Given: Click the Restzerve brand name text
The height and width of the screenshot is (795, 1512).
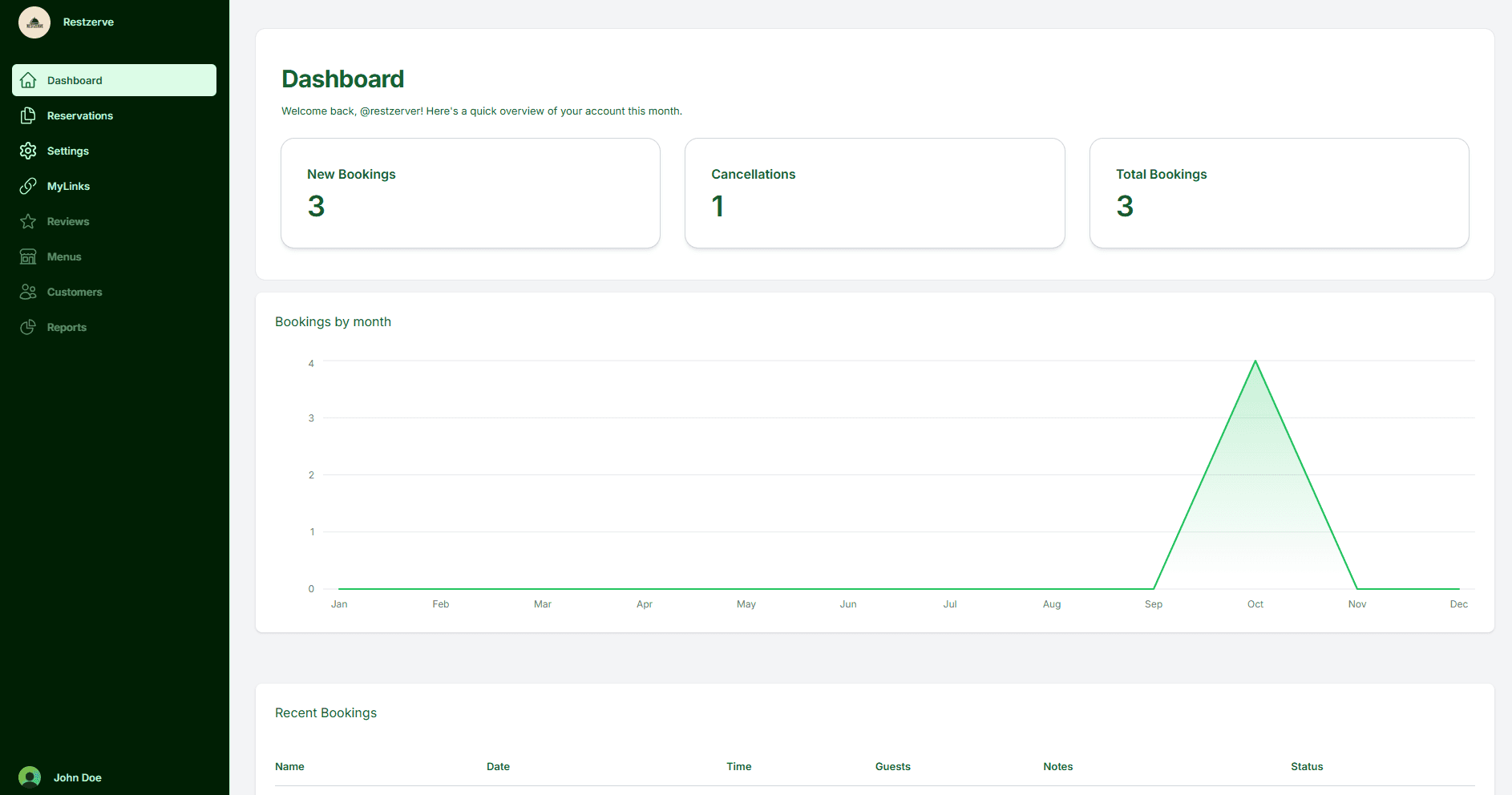Looking at the screenshot, I should click(x=88, y=22).
